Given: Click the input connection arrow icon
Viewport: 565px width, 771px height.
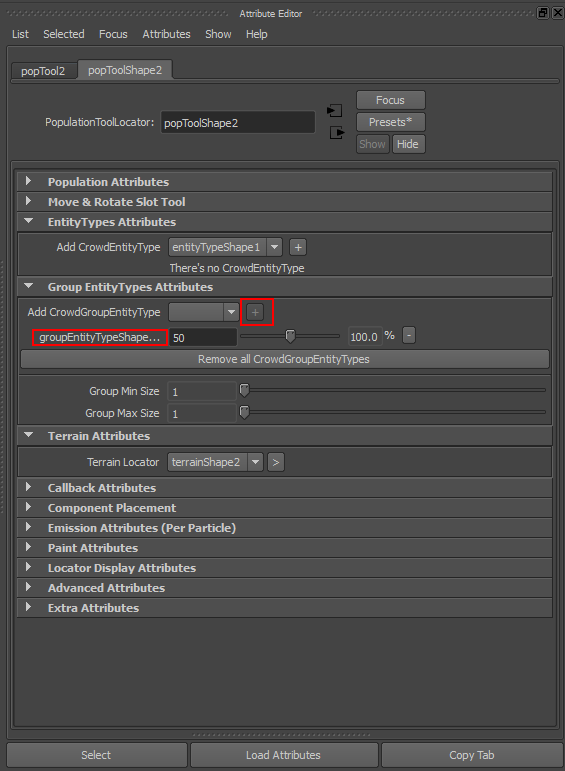Looking at the screenshot, I should coord(334,111).
